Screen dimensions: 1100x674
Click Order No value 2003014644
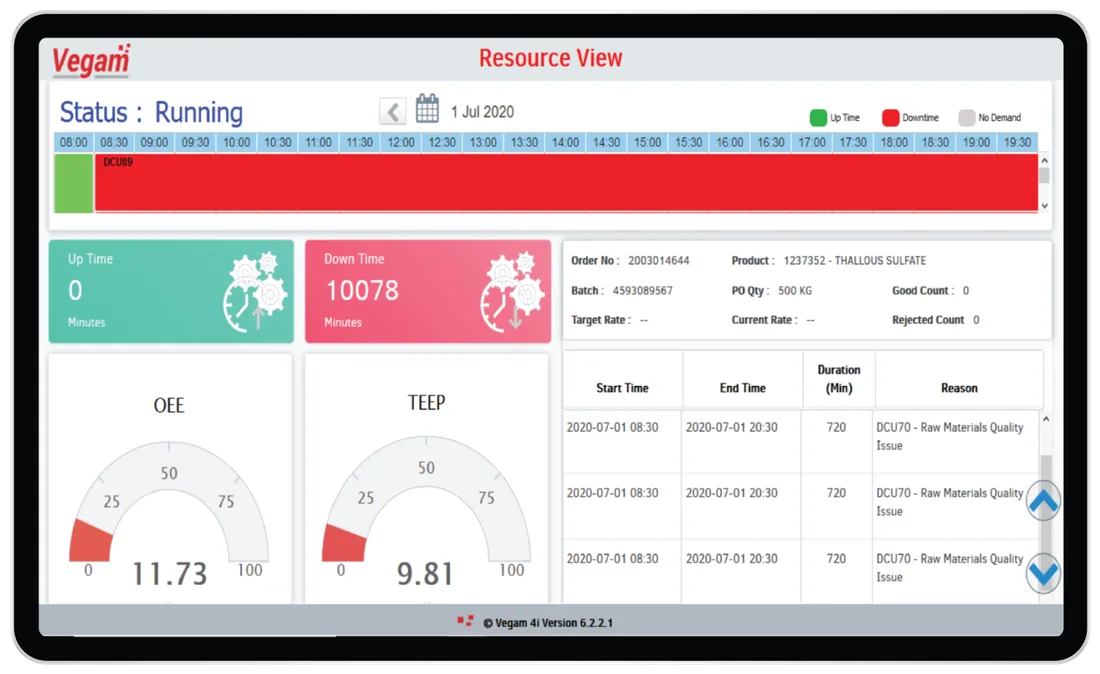[659, 261]
